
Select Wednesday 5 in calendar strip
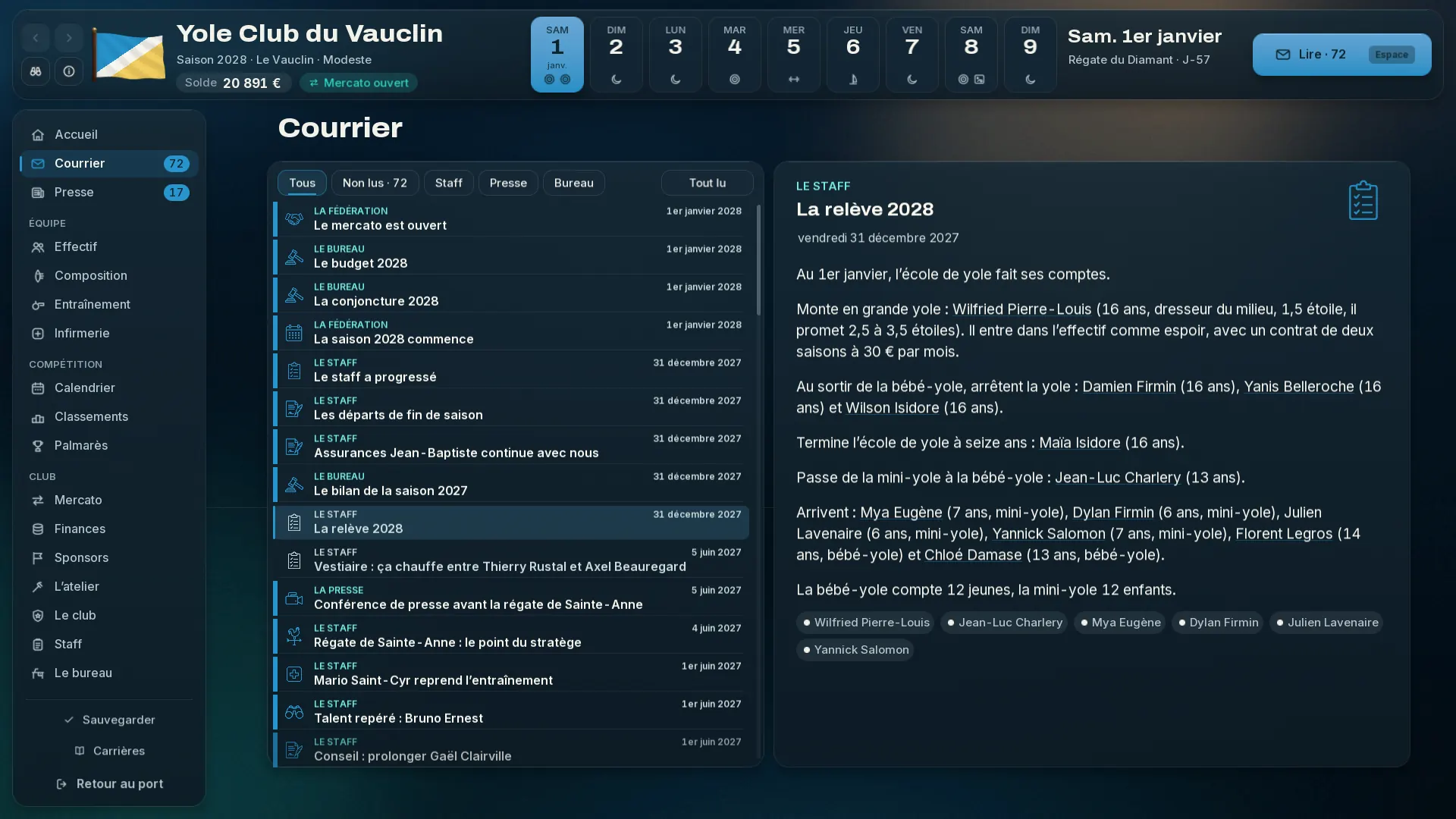click(794, 55)
